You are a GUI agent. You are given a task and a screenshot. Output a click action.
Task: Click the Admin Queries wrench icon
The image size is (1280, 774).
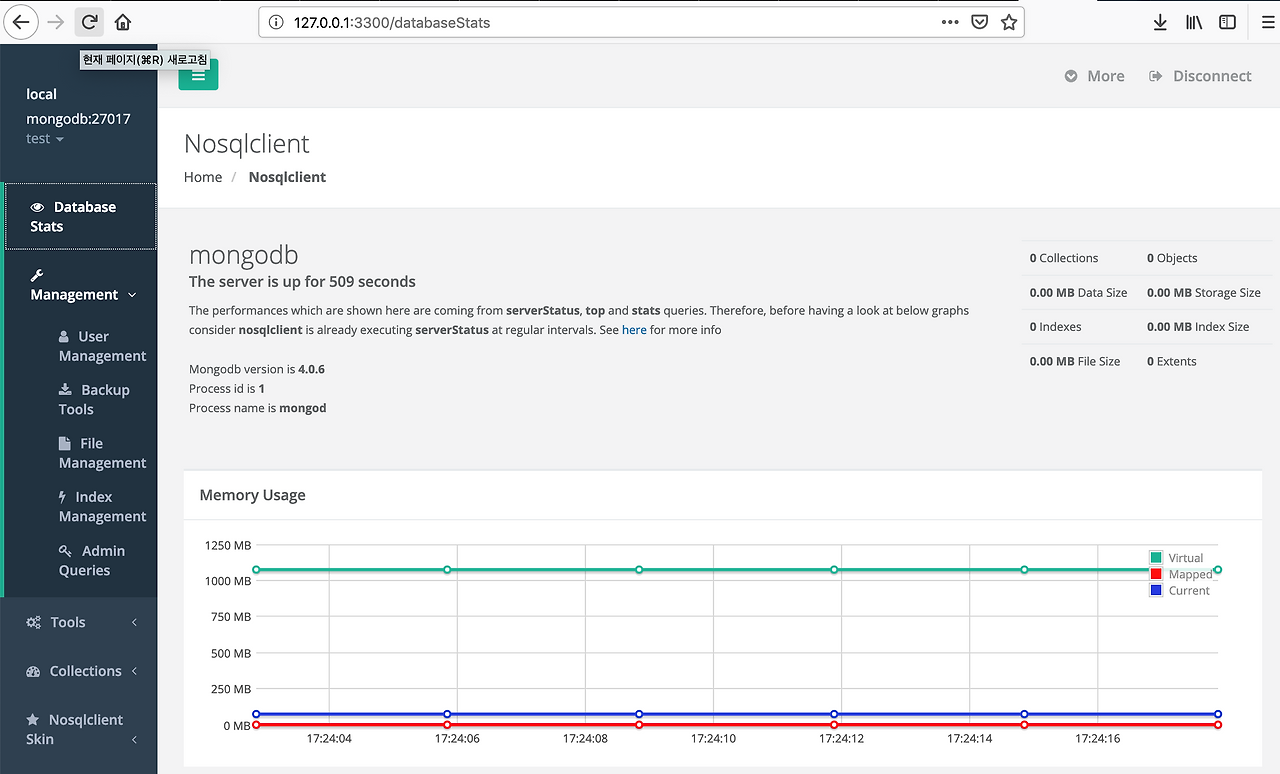point(65,551)
